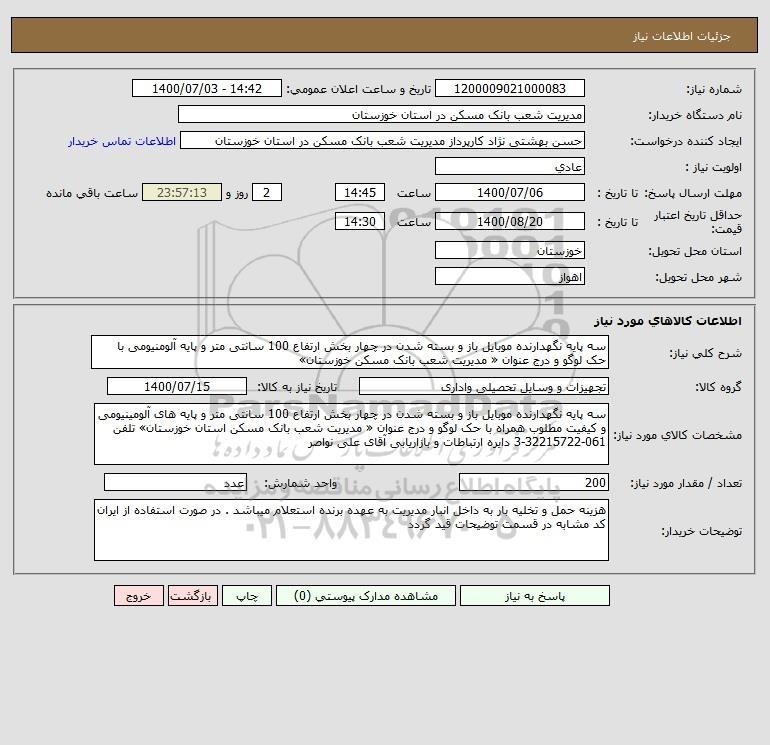Select the شماره نیاز field 1200009021000083

(x=510, y=88)
